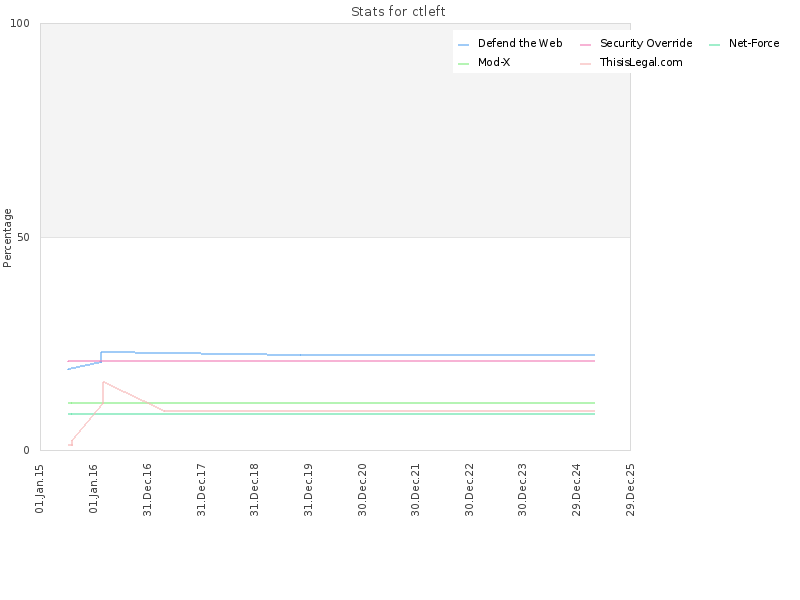The width and height of the screenshot is (800, 600).
Task: Click the 30.Dec.20 x-axis label
Action: pos(362,489)
